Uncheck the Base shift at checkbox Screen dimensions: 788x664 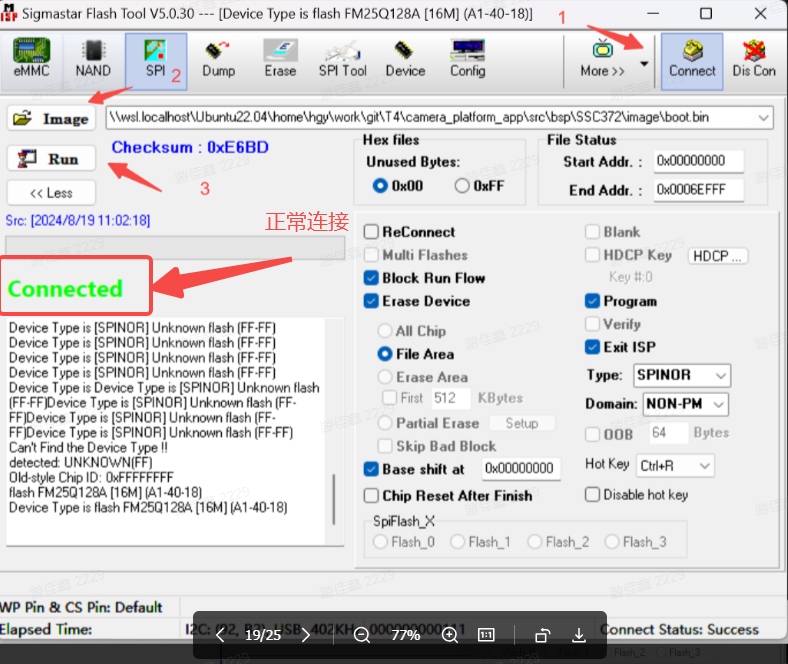pyautogui.click(x=371, y=469)
